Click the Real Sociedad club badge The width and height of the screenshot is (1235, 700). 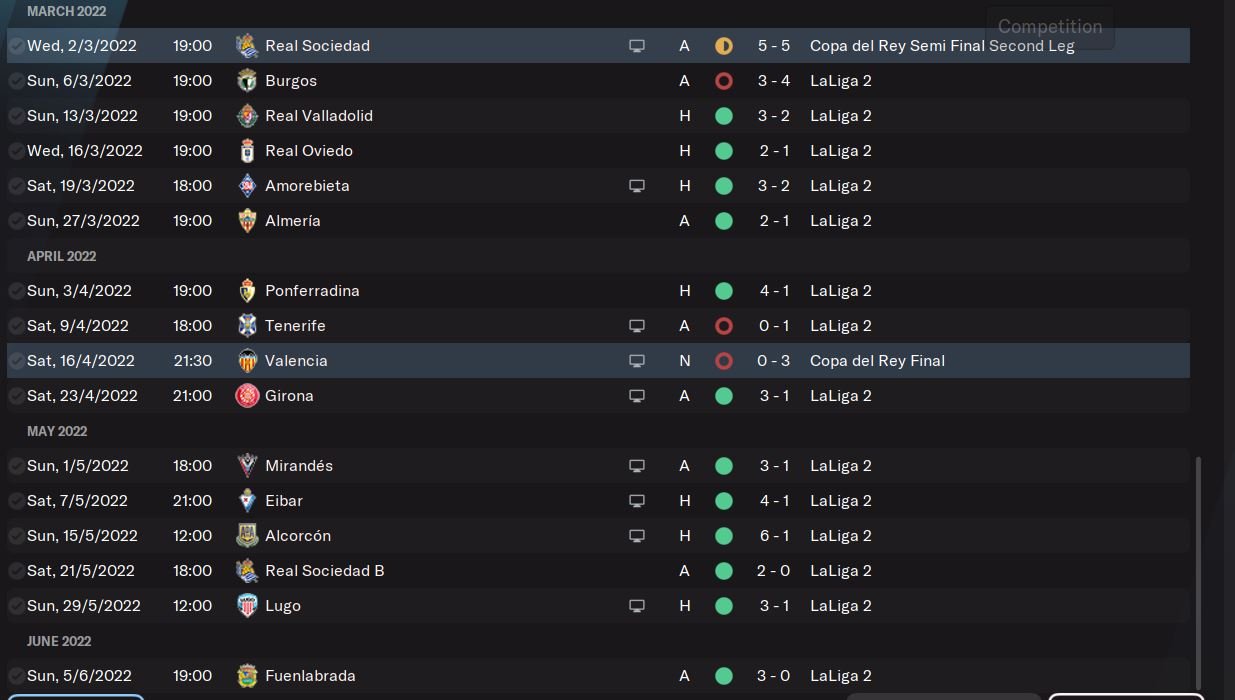(247, 46)
